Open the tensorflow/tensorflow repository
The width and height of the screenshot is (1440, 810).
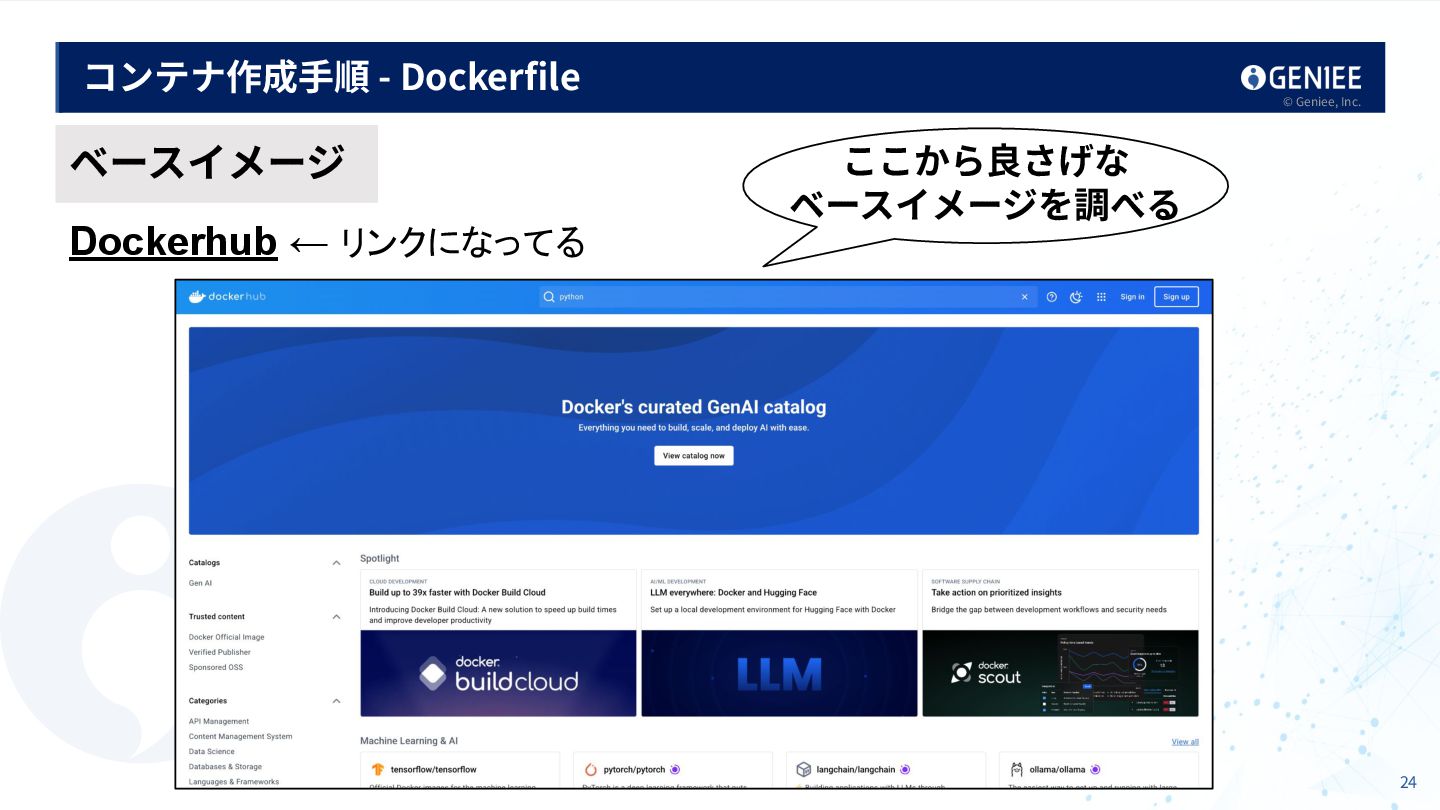click(433, 770)
